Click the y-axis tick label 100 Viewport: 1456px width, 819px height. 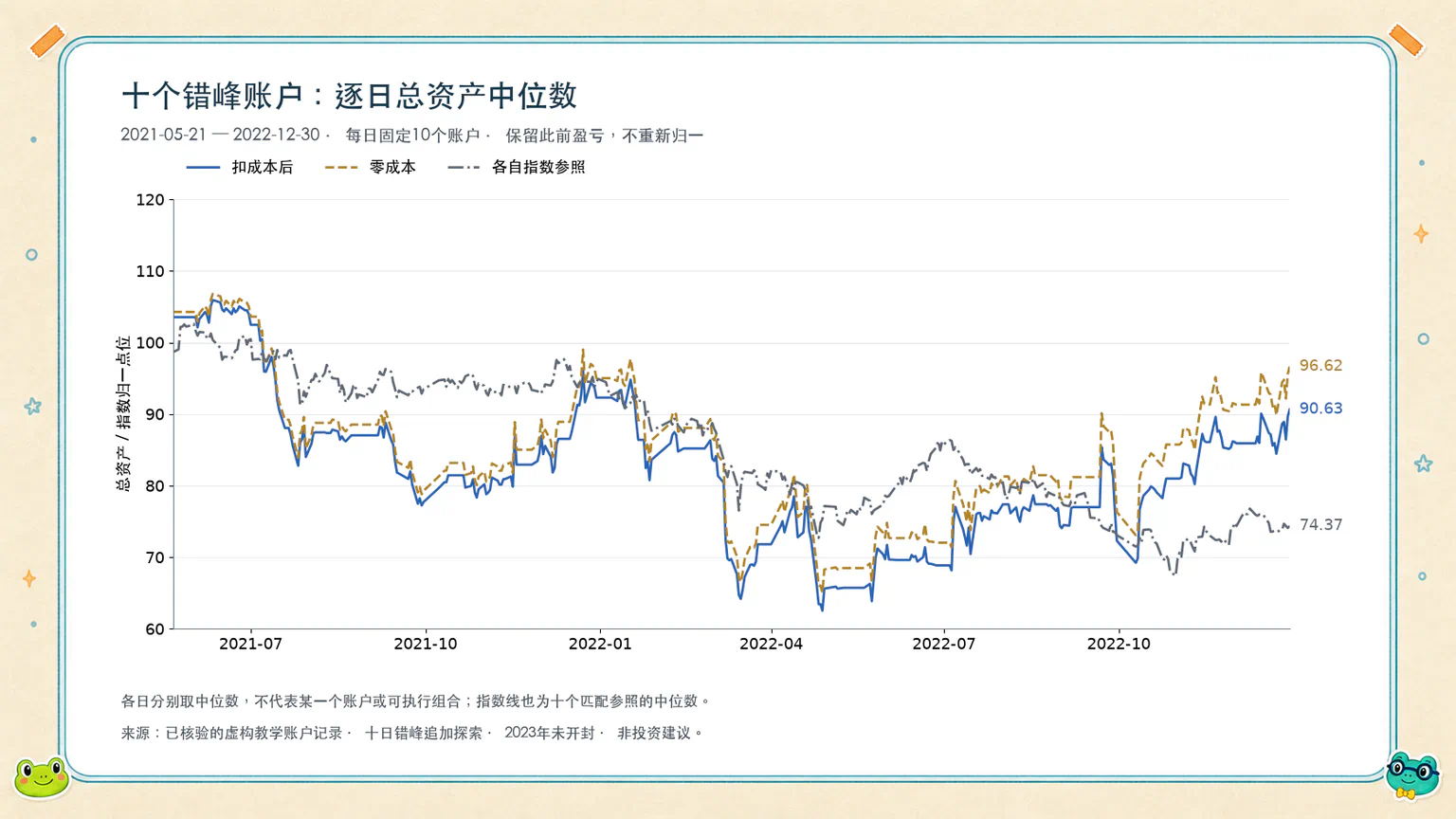click(150, 343)
